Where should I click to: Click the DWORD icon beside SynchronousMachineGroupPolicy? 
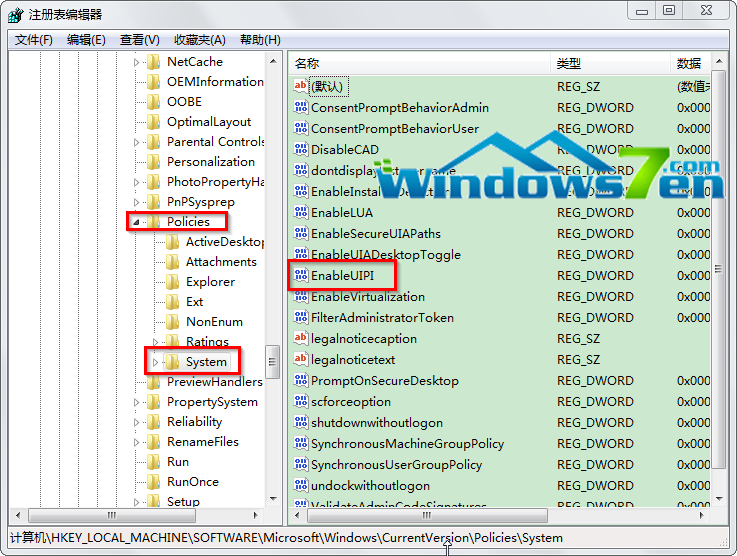[301, 443]
